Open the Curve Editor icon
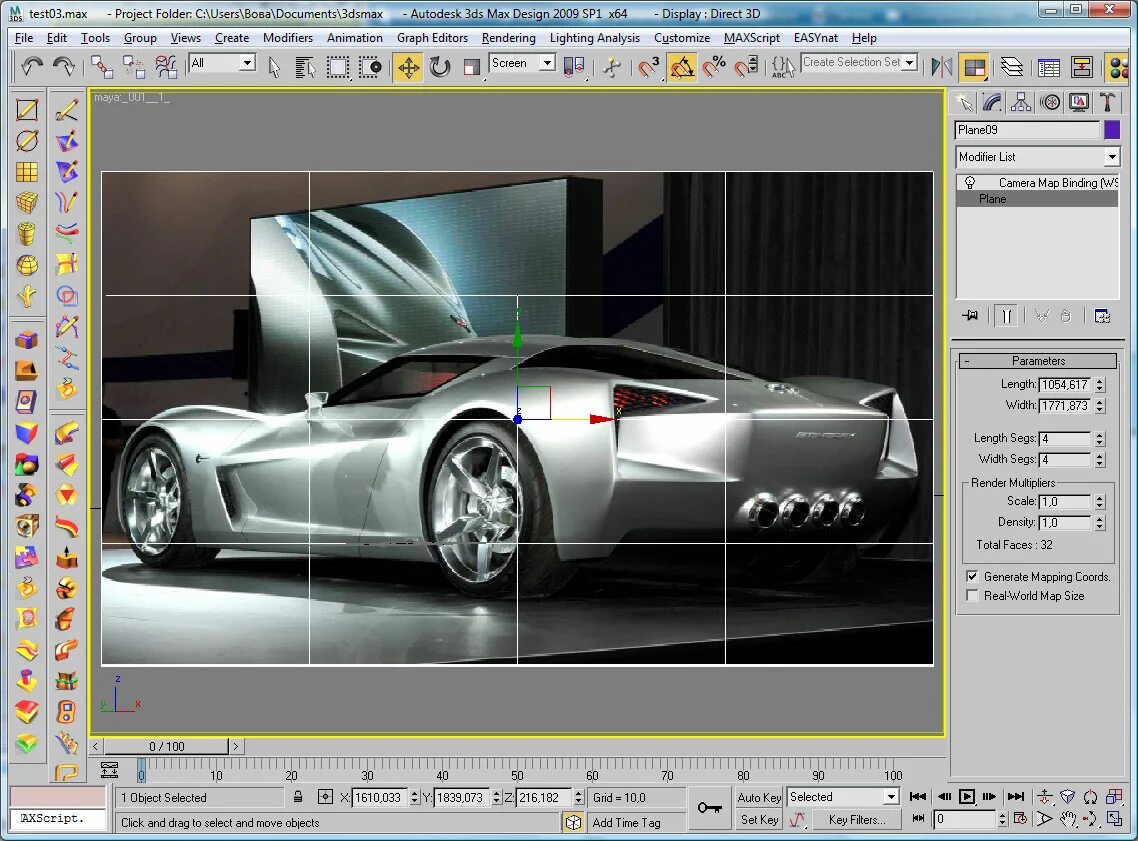The width and height of the screenshot is (1138, 841). pos(1049,67)
